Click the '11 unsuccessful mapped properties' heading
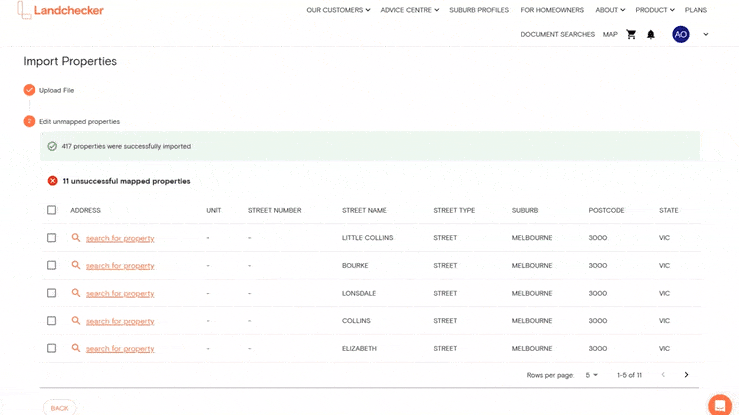739x415 pixels. [x=126, y=181]
